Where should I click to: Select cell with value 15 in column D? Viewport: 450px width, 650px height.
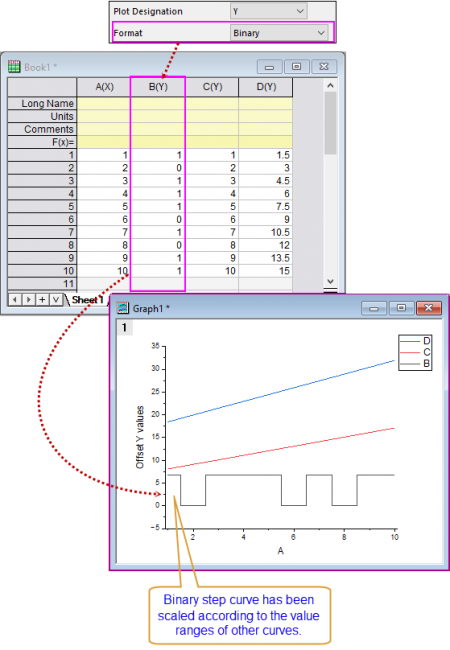[266, 271]
